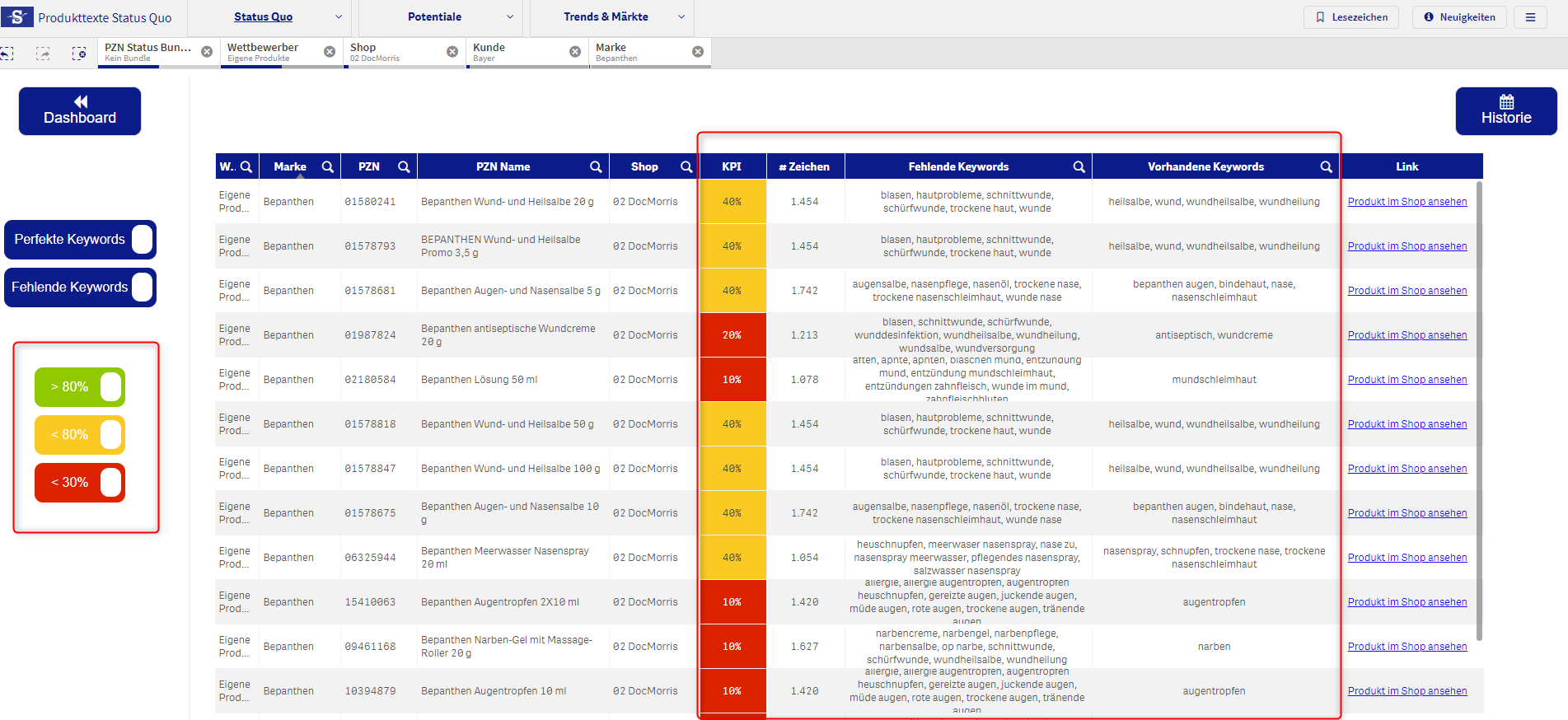Toggle the Fehlende Keywords switch
Image resolution: width=1568 pixels, height=720 pixels.
(142, 288)
